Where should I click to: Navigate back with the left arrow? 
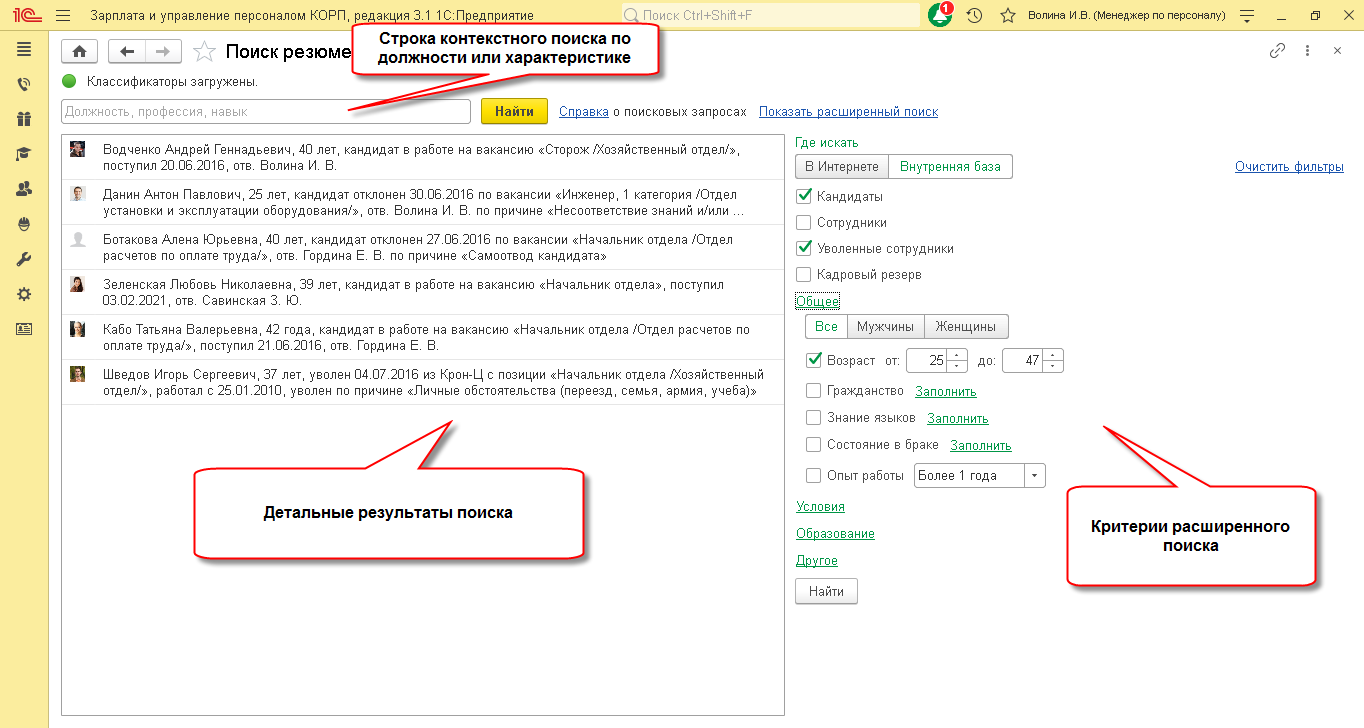coord(127,52)
